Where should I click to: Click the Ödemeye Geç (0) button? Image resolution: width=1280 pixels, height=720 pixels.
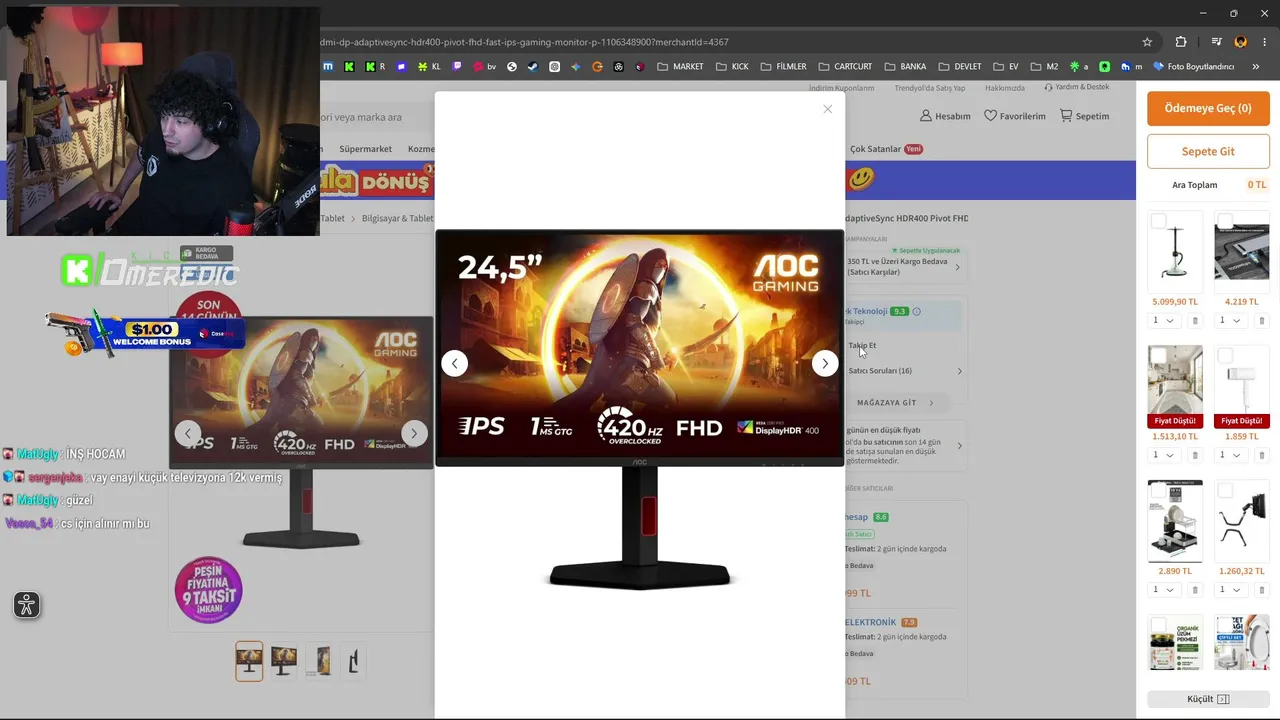[x=1208, y=108]
